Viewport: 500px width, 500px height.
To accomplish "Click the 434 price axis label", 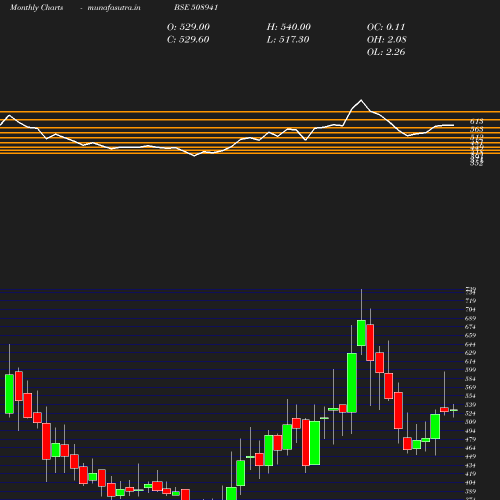I will tap(470, 465).
